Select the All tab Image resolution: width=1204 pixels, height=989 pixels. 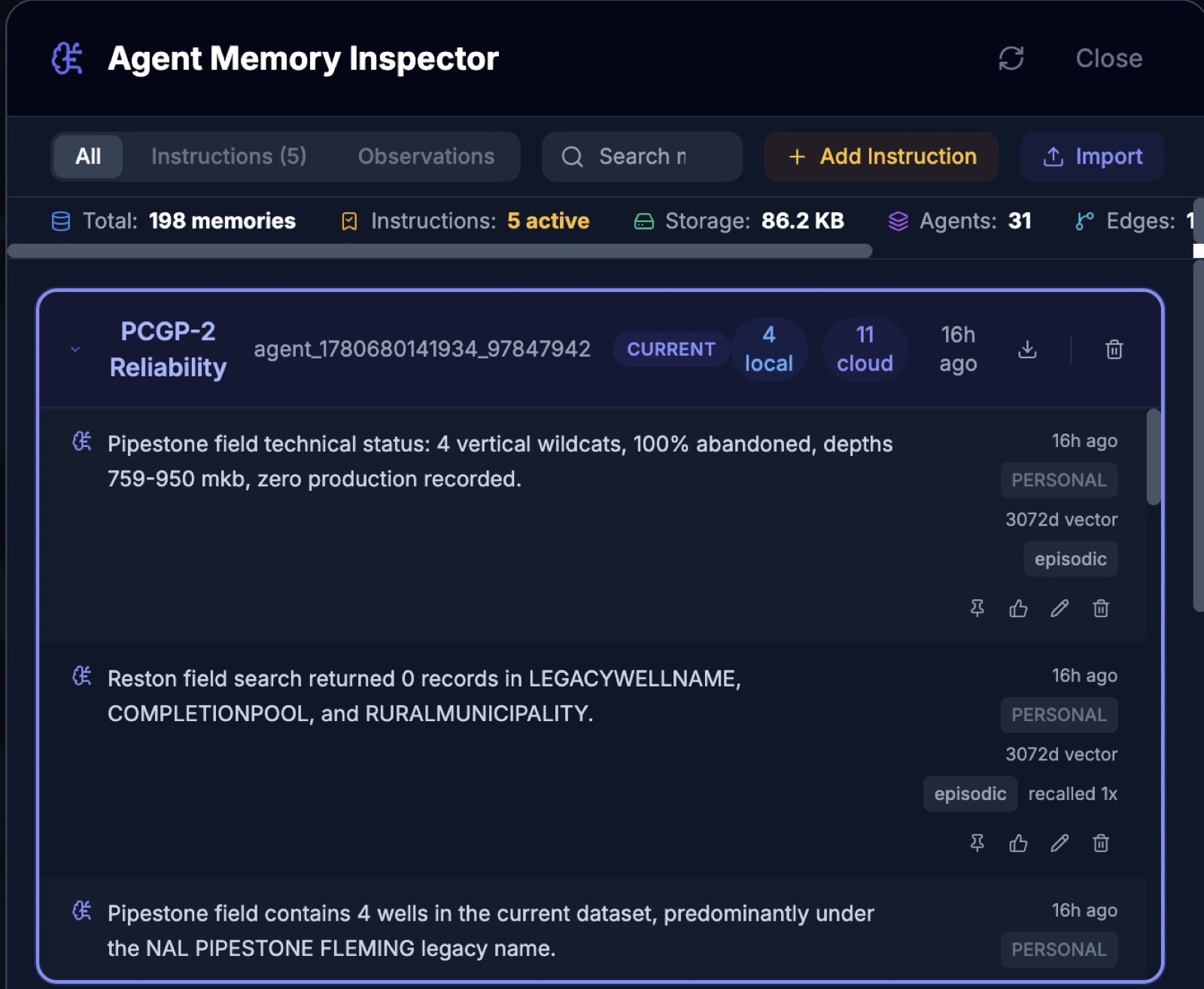88,157
